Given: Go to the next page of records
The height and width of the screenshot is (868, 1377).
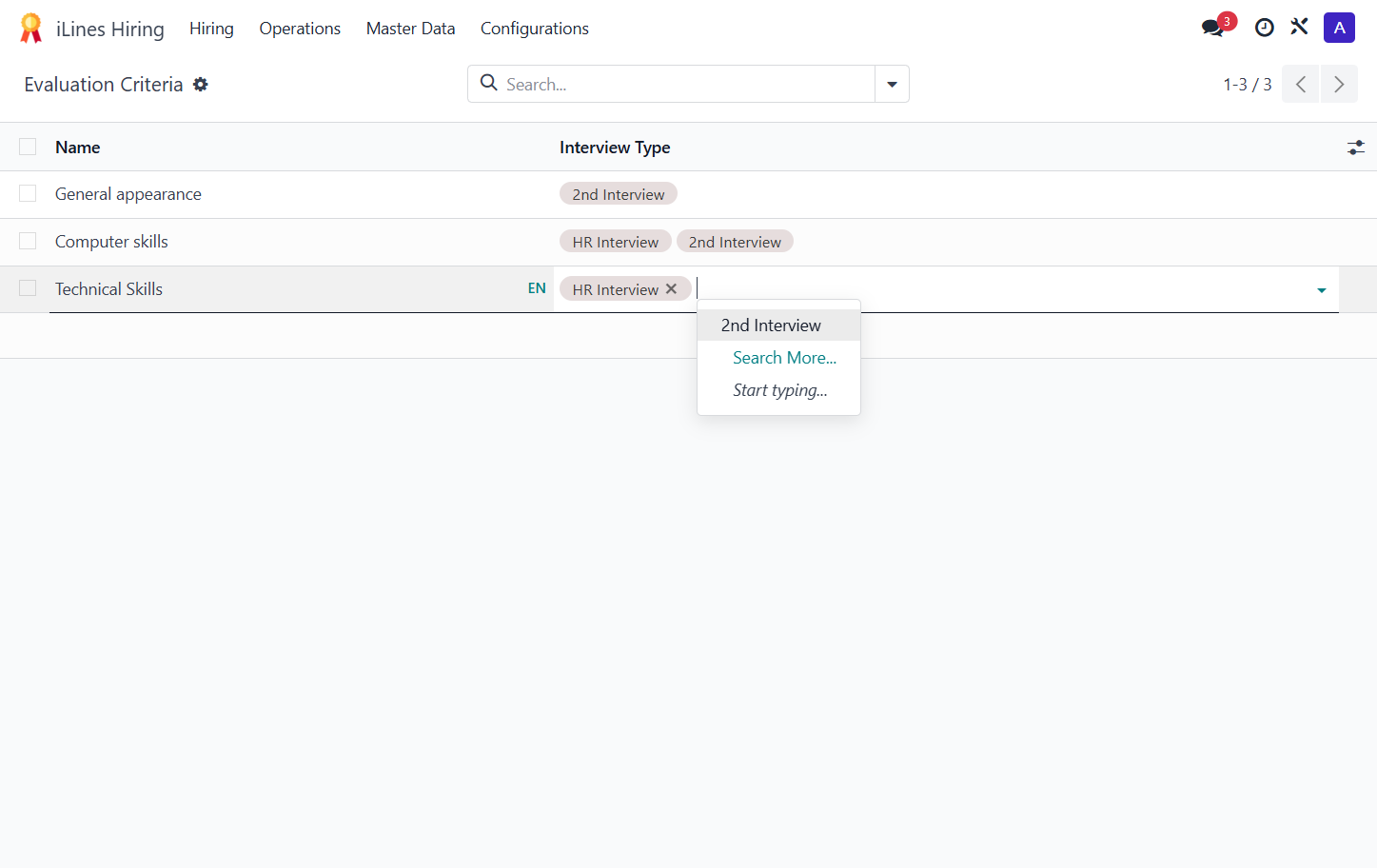Looking at the screenshot, I should (1339, 84).
